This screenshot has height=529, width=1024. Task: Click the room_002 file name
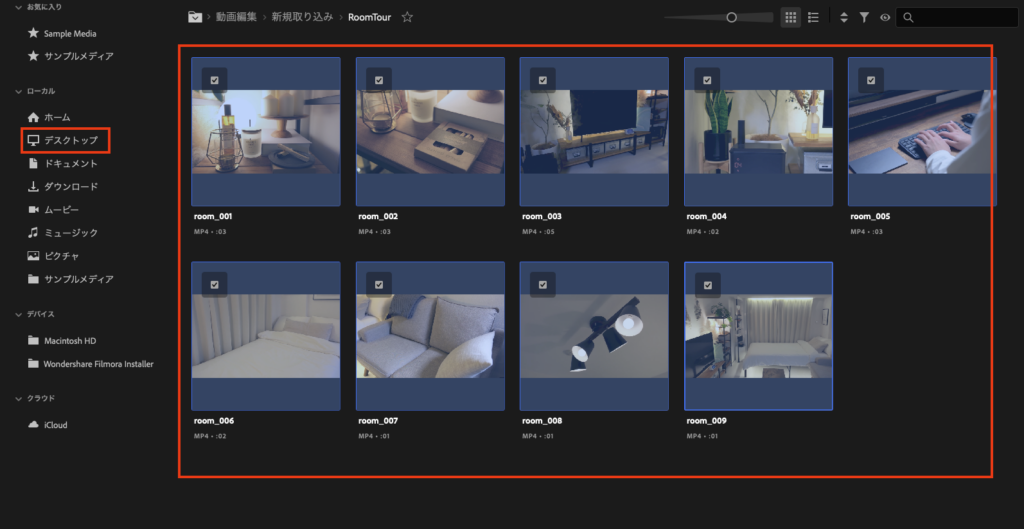(378, 216)
